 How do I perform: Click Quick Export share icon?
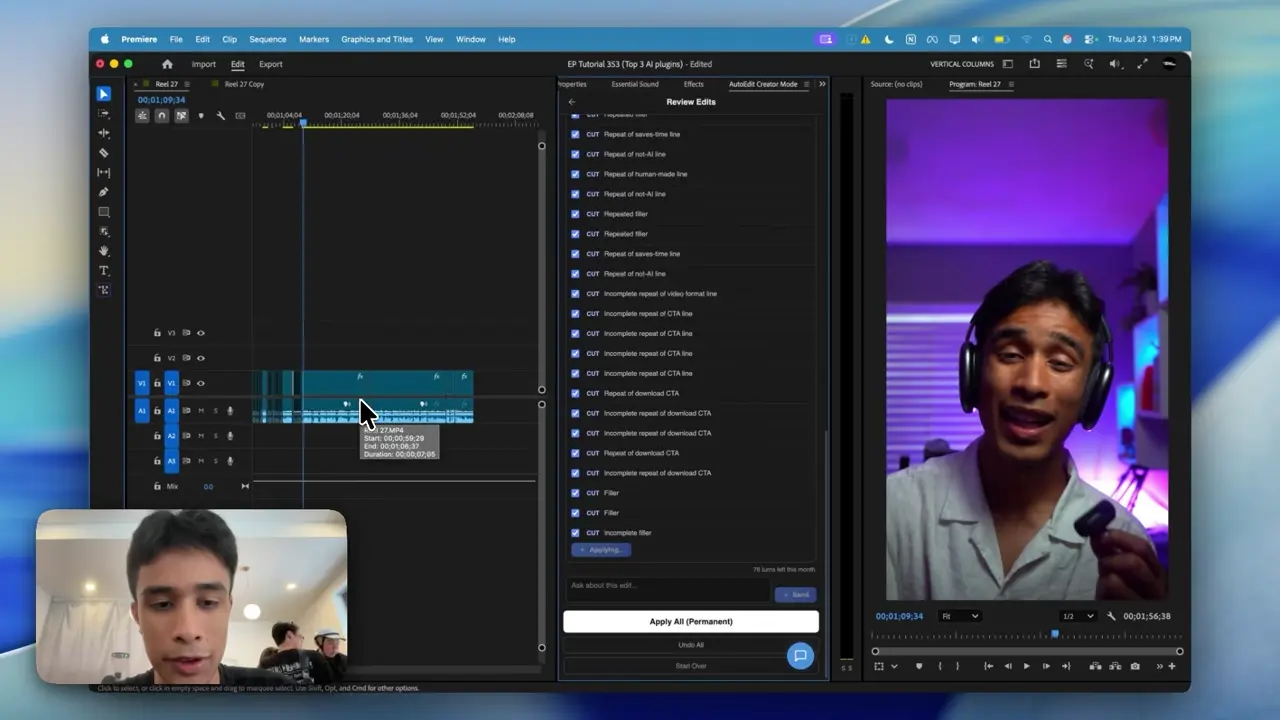click(x=1034, y=64)
